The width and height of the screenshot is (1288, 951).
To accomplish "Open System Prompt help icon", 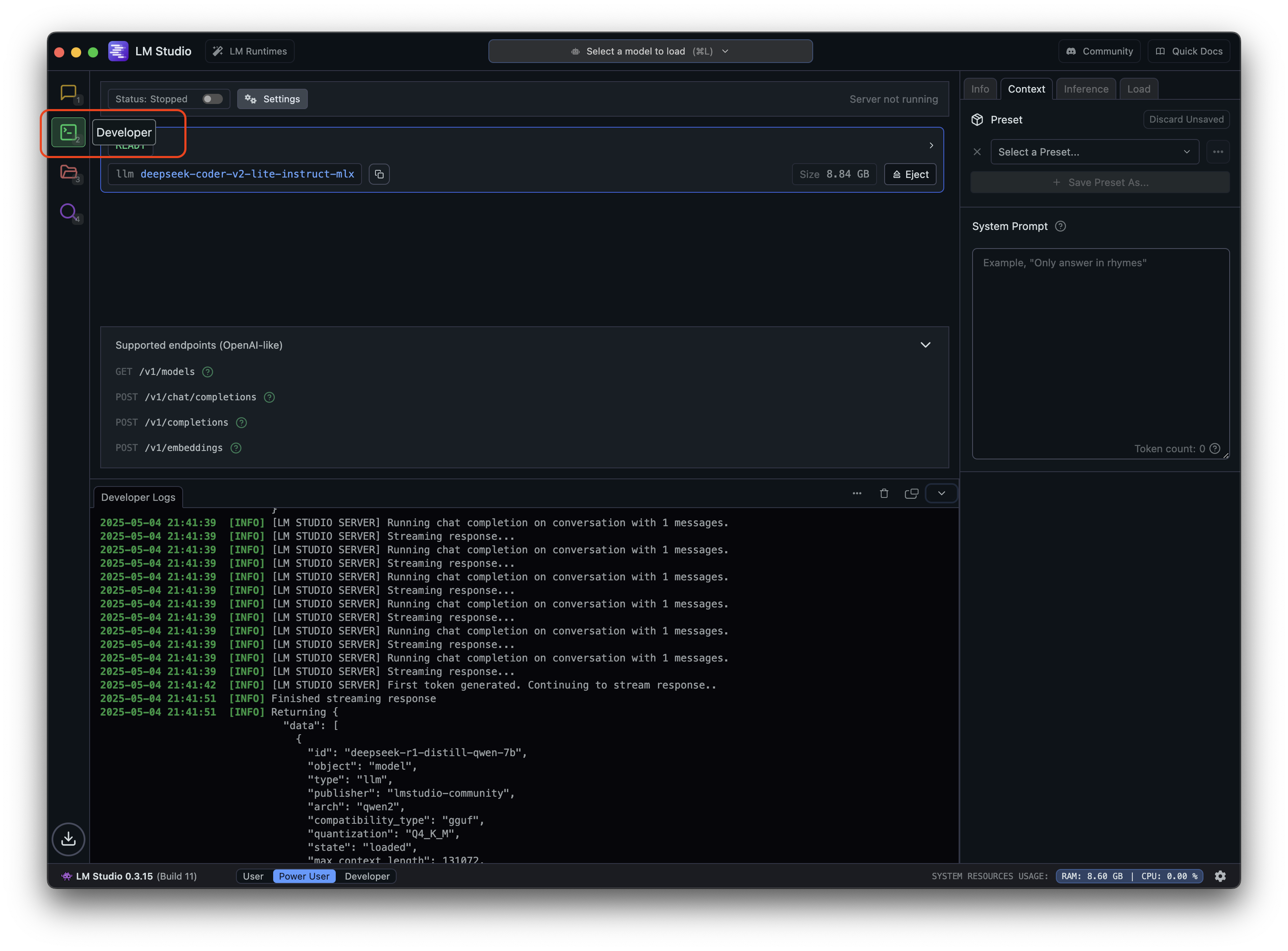I will coord(1061,226).
